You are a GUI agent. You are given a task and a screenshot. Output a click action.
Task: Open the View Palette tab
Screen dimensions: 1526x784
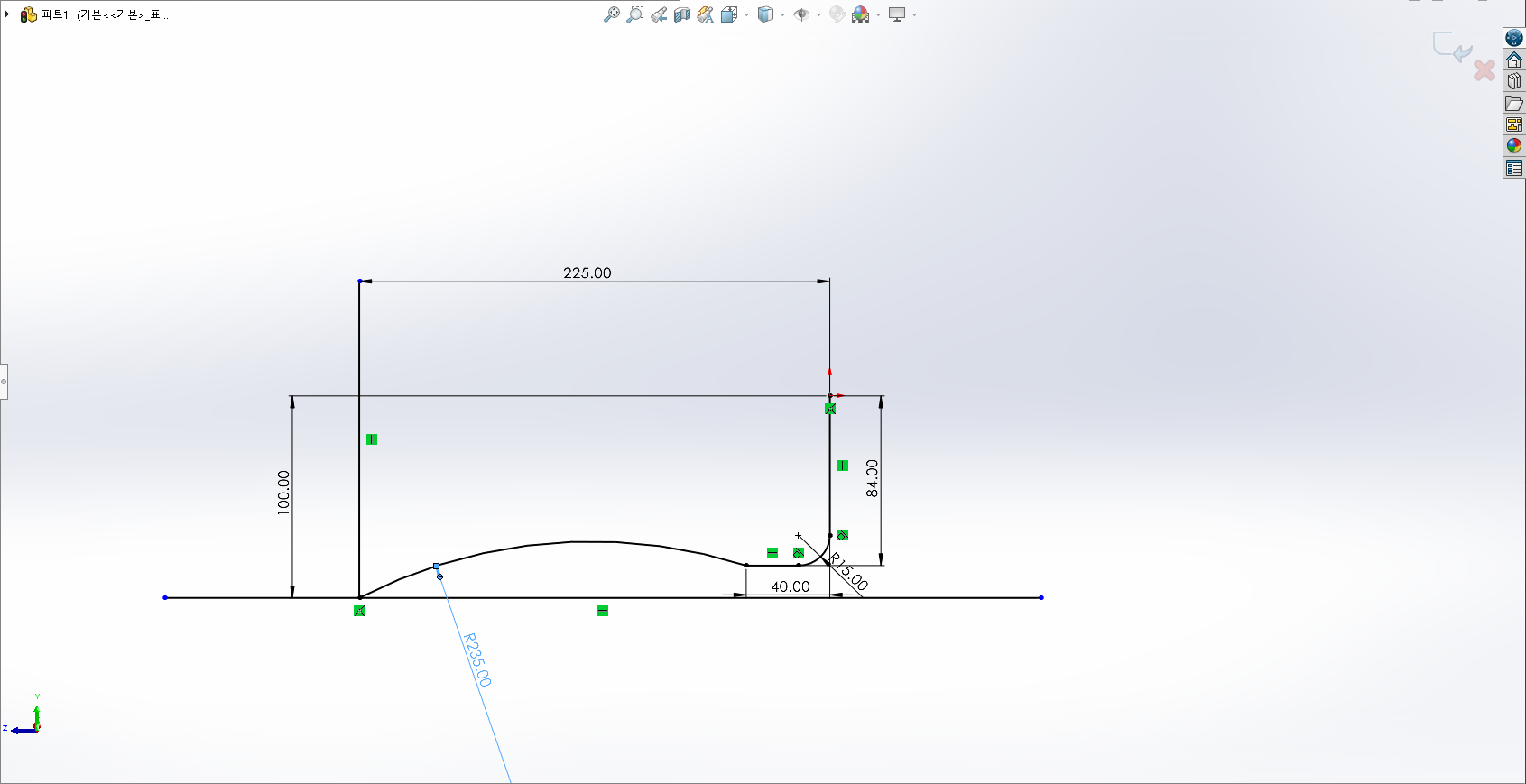(x=1514, y=125)
